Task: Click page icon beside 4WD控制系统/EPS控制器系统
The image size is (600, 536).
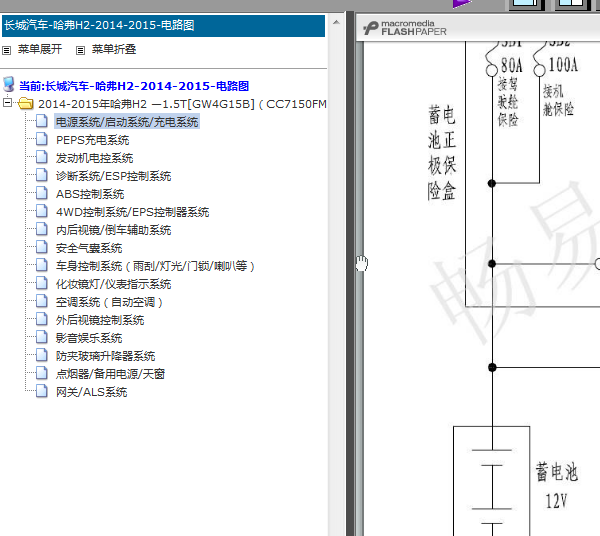Action: pyautogui.click(x=41, y=211)
